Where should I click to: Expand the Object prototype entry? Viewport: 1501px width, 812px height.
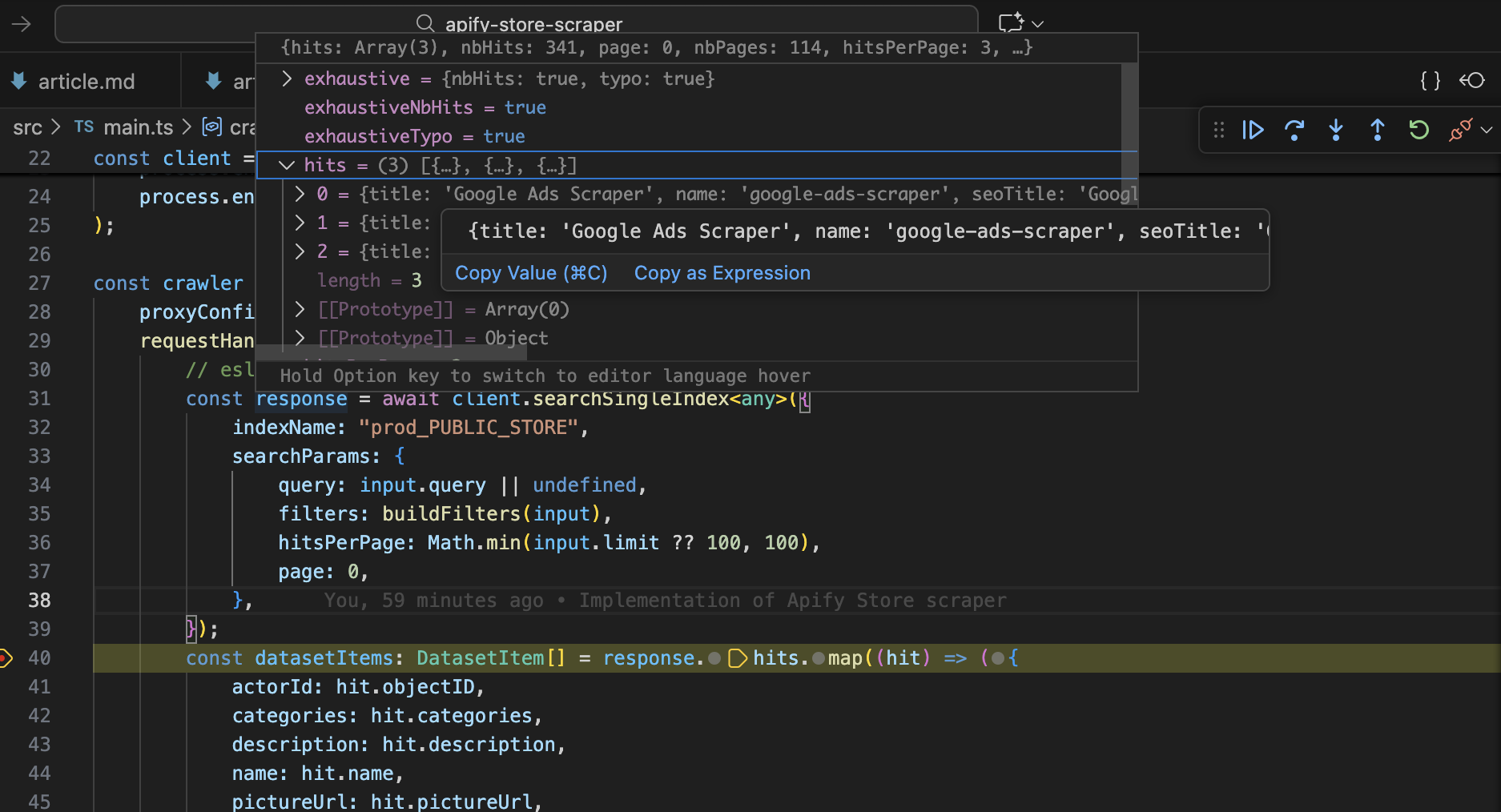pos(300,338)
